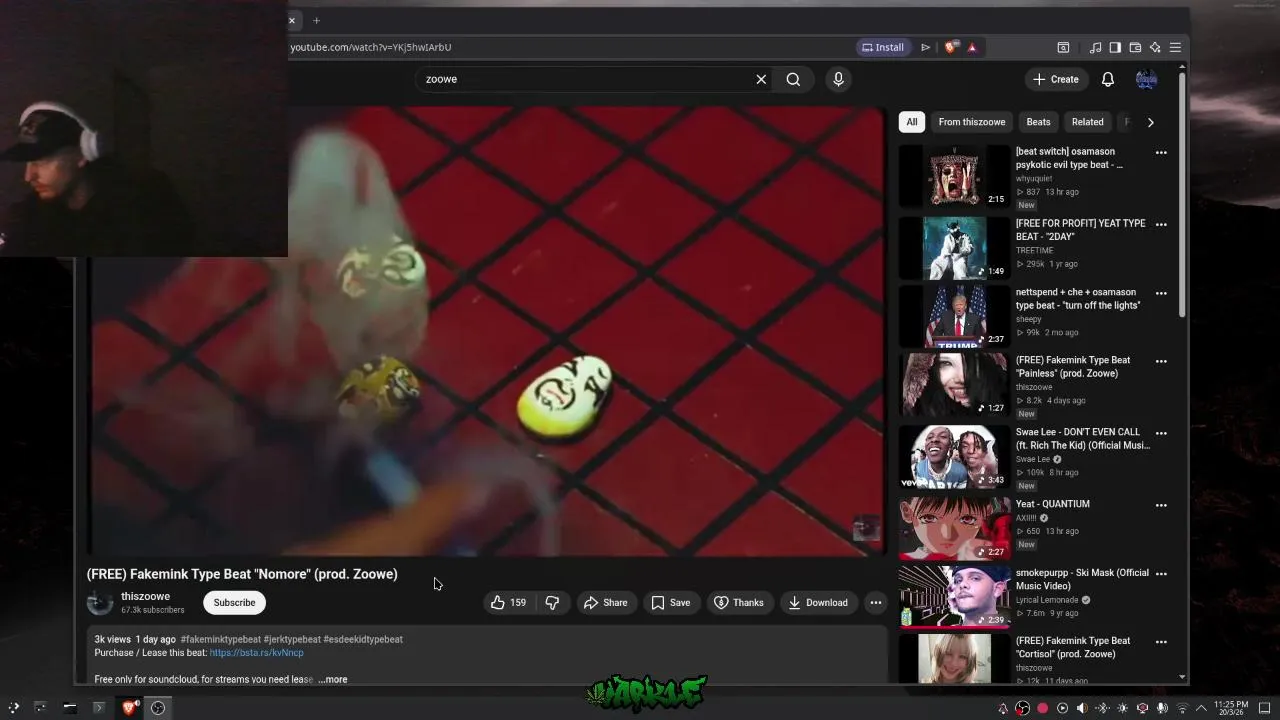Click the #esdeekidtypebeat hashtag
The width and height of the screenshot is (1280, 720).
[x=363, y=639]
